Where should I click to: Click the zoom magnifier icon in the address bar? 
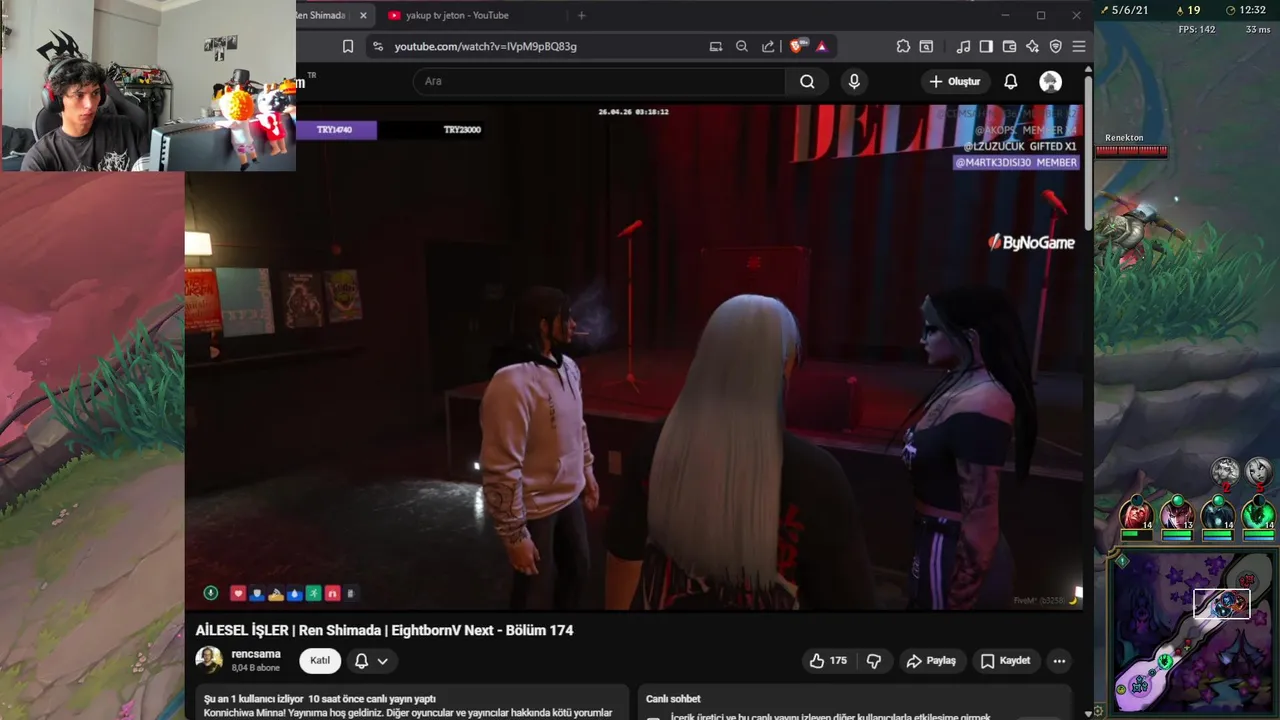[742, 46]
